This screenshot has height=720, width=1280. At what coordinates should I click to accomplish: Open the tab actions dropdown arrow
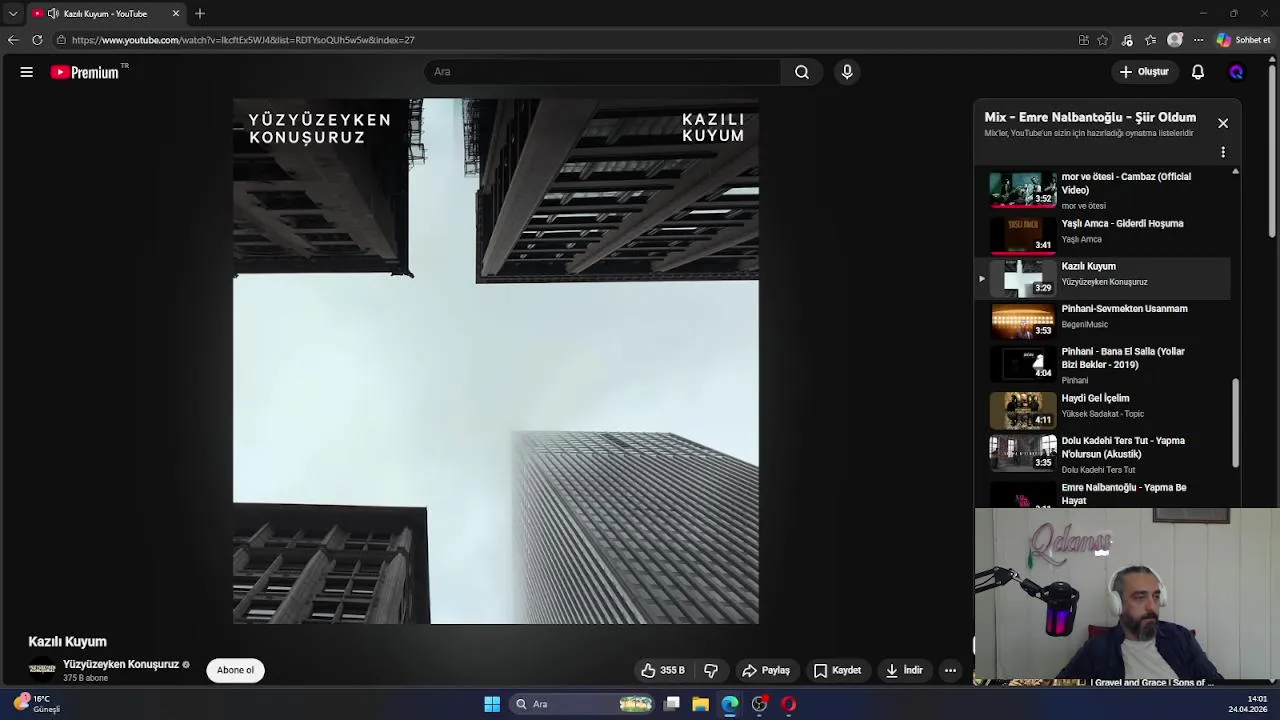point(13,14)
